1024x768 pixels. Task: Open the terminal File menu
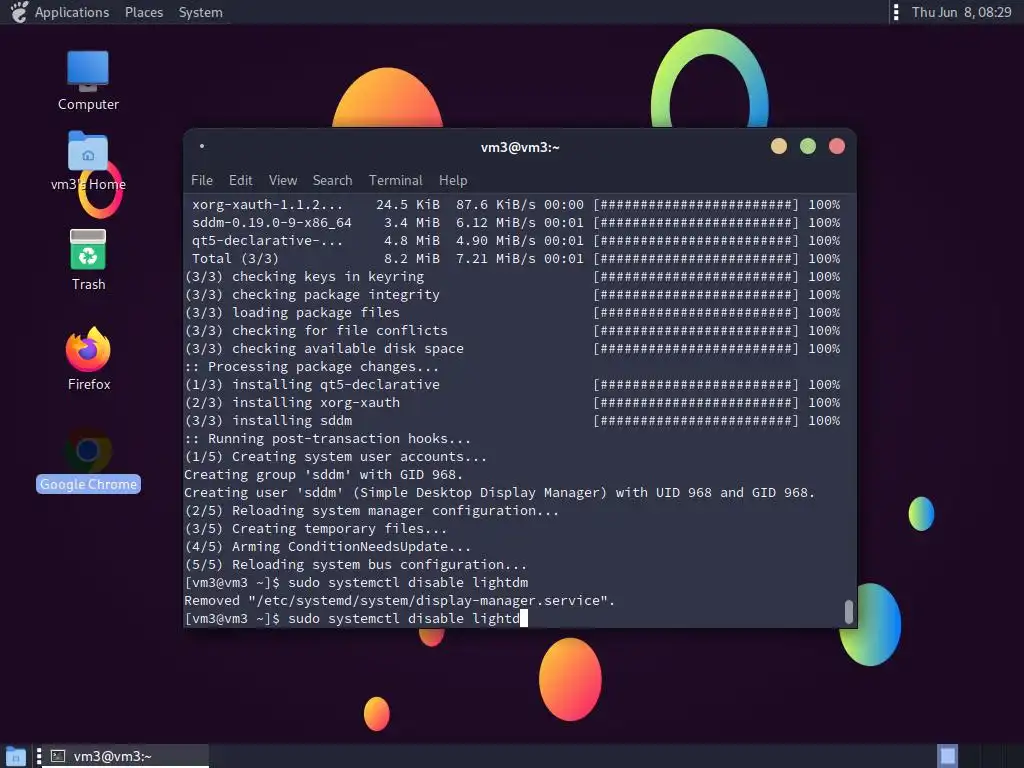202,180
